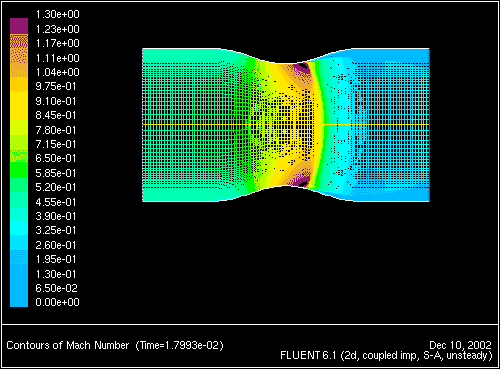Click the legend value 1.30e+00
500x369 pixels.
[x=57, y=14]
